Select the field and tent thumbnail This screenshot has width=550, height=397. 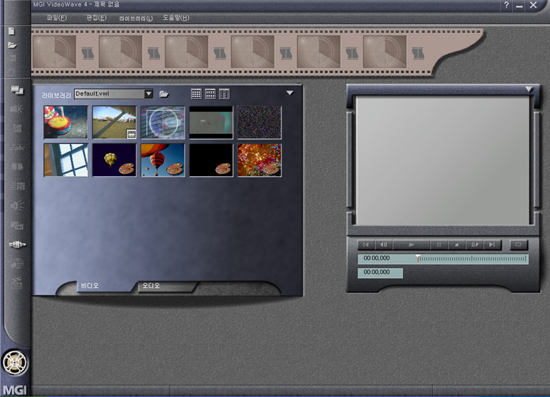[114, 122]
